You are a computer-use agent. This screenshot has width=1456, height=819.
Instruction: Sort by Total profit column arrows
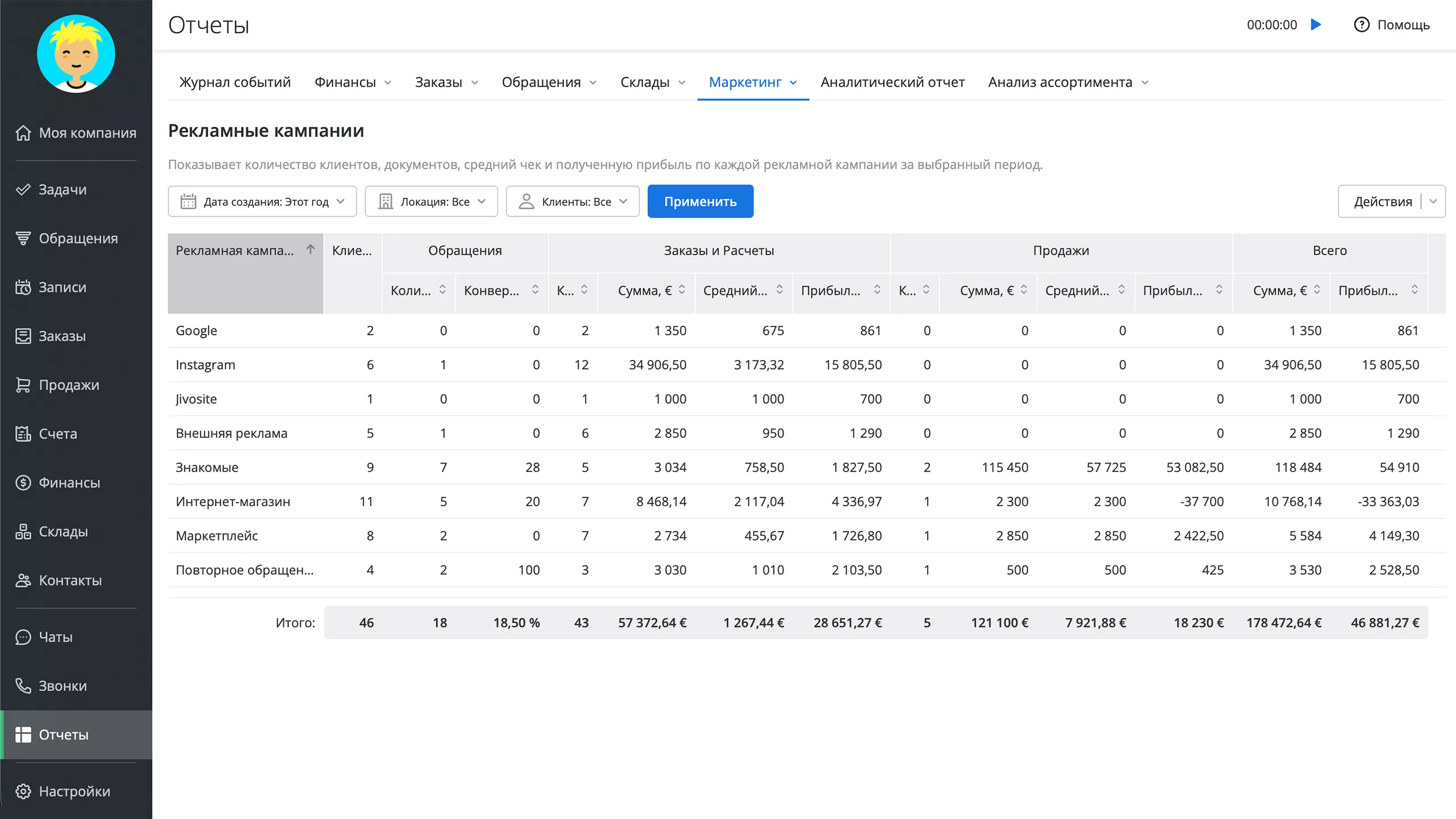(x=1414, y=290)
